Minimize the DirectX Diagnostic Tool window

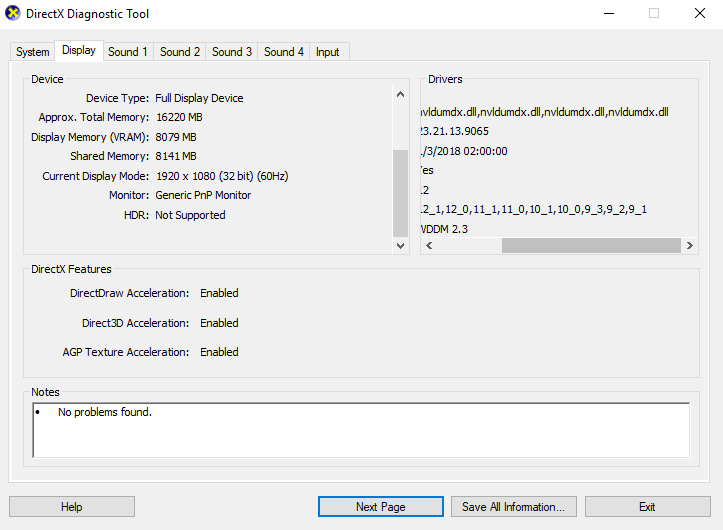[609, 13]
